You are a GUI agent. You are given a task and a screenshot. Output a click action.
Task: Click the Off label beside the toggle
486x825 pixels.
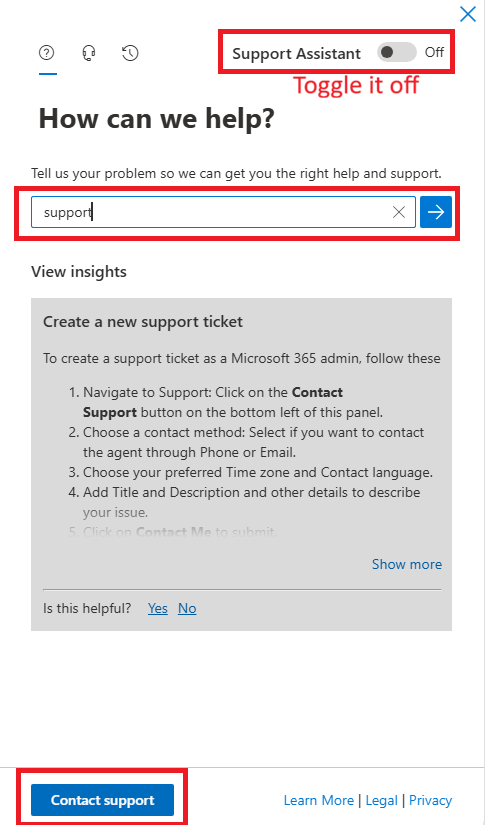click(x=434, y=52)
